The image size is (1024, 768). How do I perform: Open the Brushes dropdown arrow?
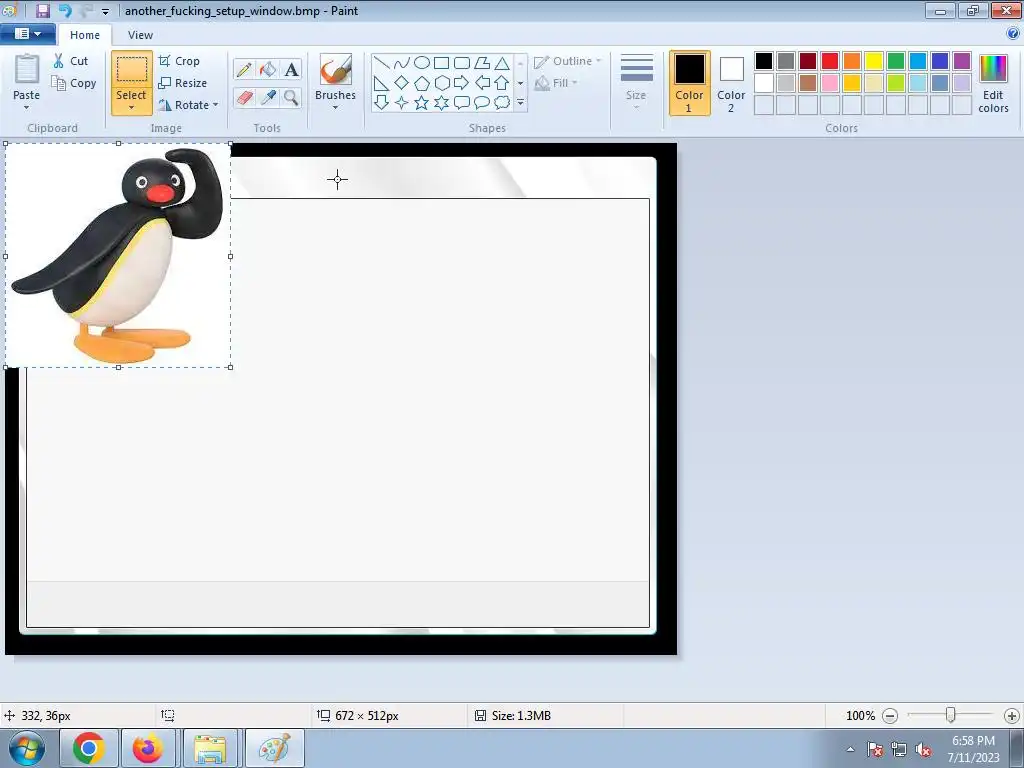pyautogui.click(x=335, y=108)
